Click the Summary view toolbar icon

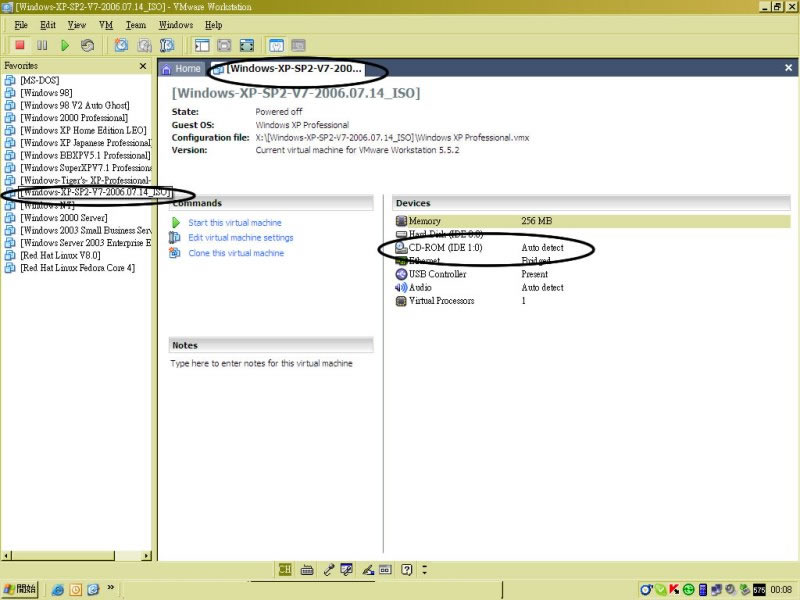[276, 45]
